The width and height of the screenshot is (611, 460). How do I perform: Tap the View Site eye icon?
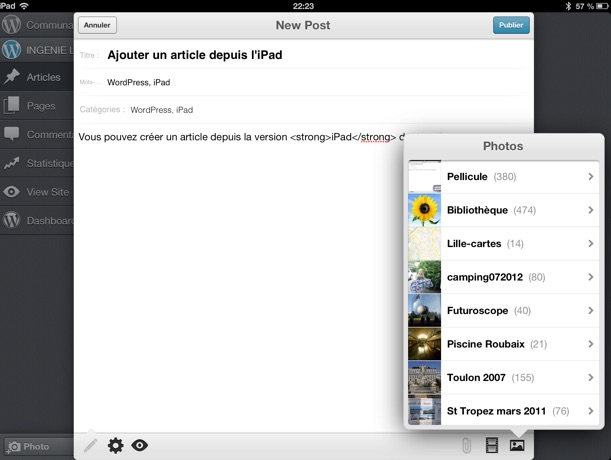[12, 192]
